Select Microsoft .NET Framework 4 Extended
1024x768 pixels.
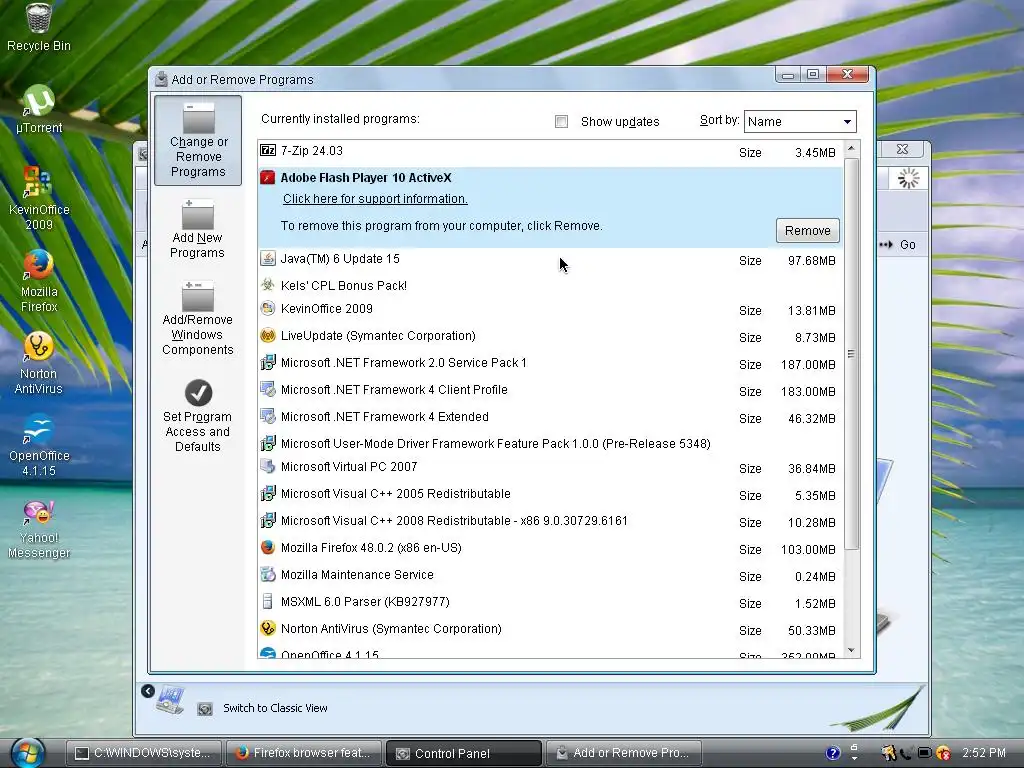click(x=550, y=417)
